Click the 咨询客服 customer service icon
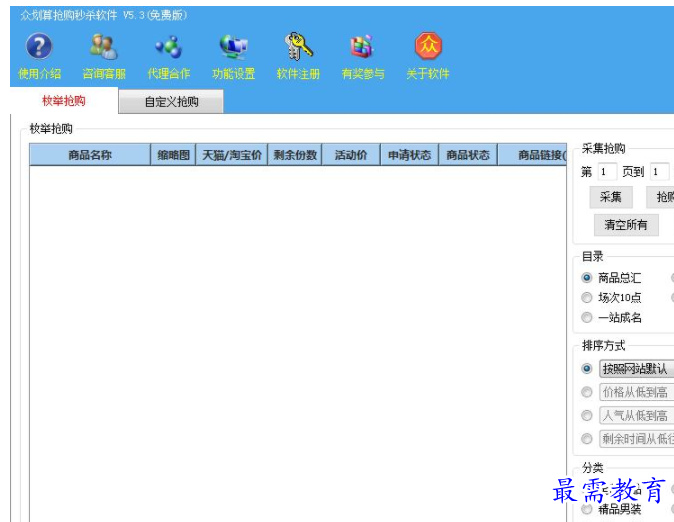The image size is (674, 522). (x=104, y=46)
